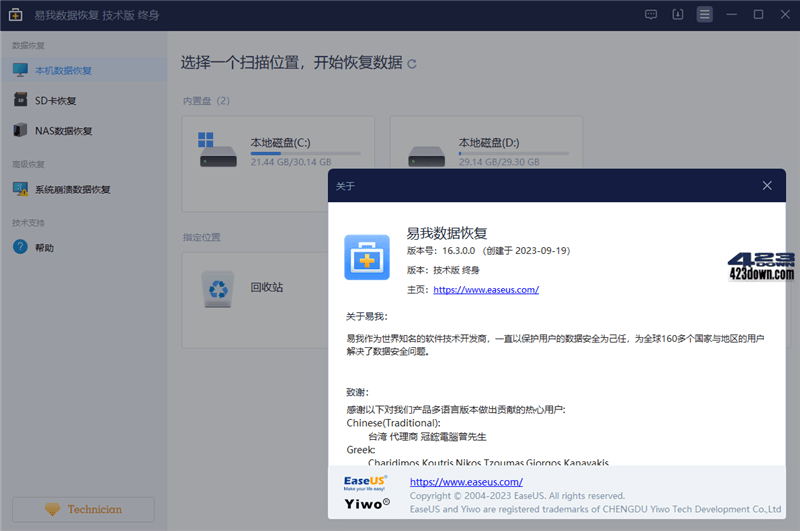The width and height of the screenshot is (800, 531).
Task: Click the Yiwo logo in dialog footer
Action: coord(367,504)
